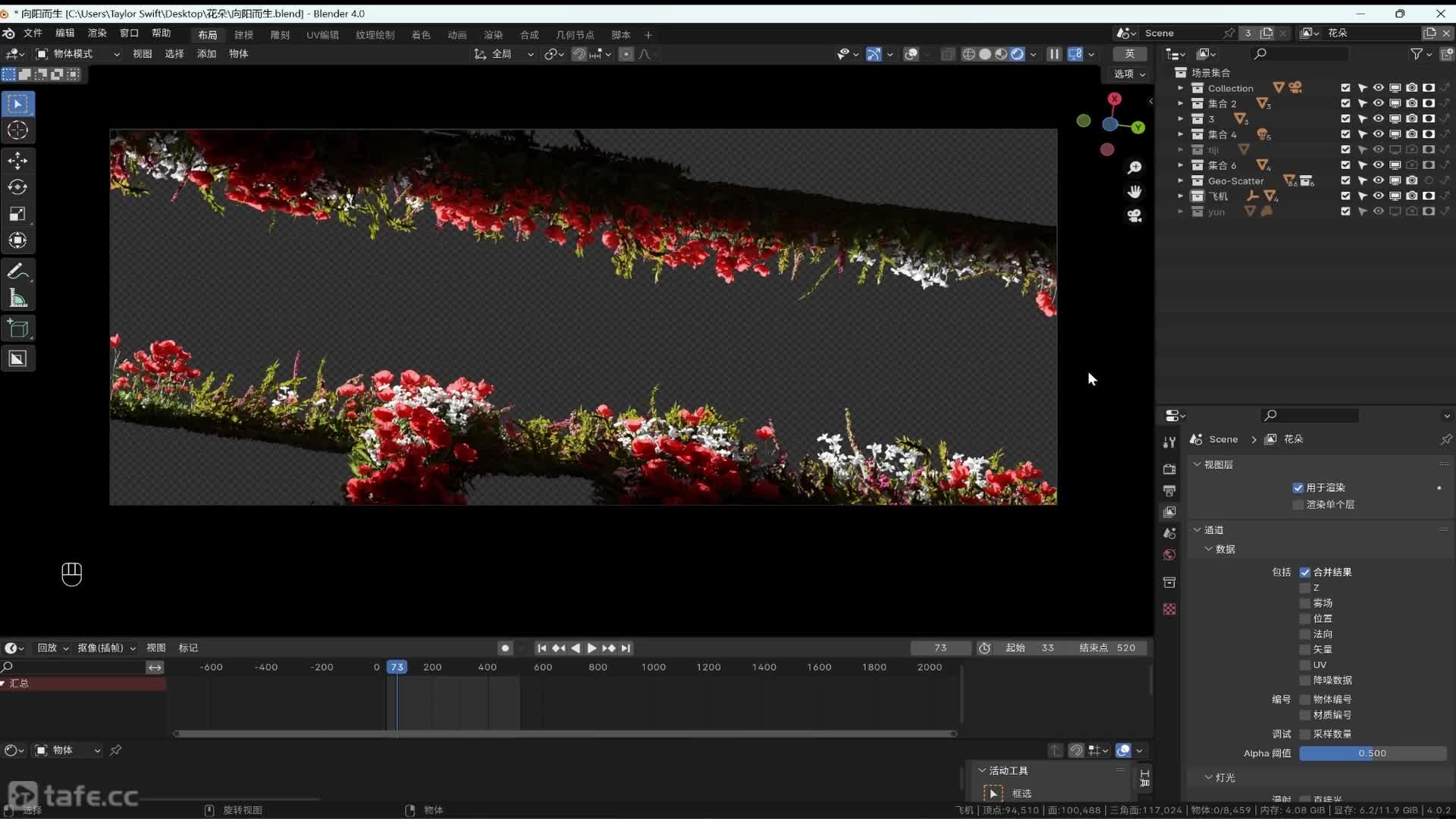Image resolution: width=1456 pixels, height=819 pixels.
Task: Uncheck the 用于渲染 checkbox
Action: 1298,488
